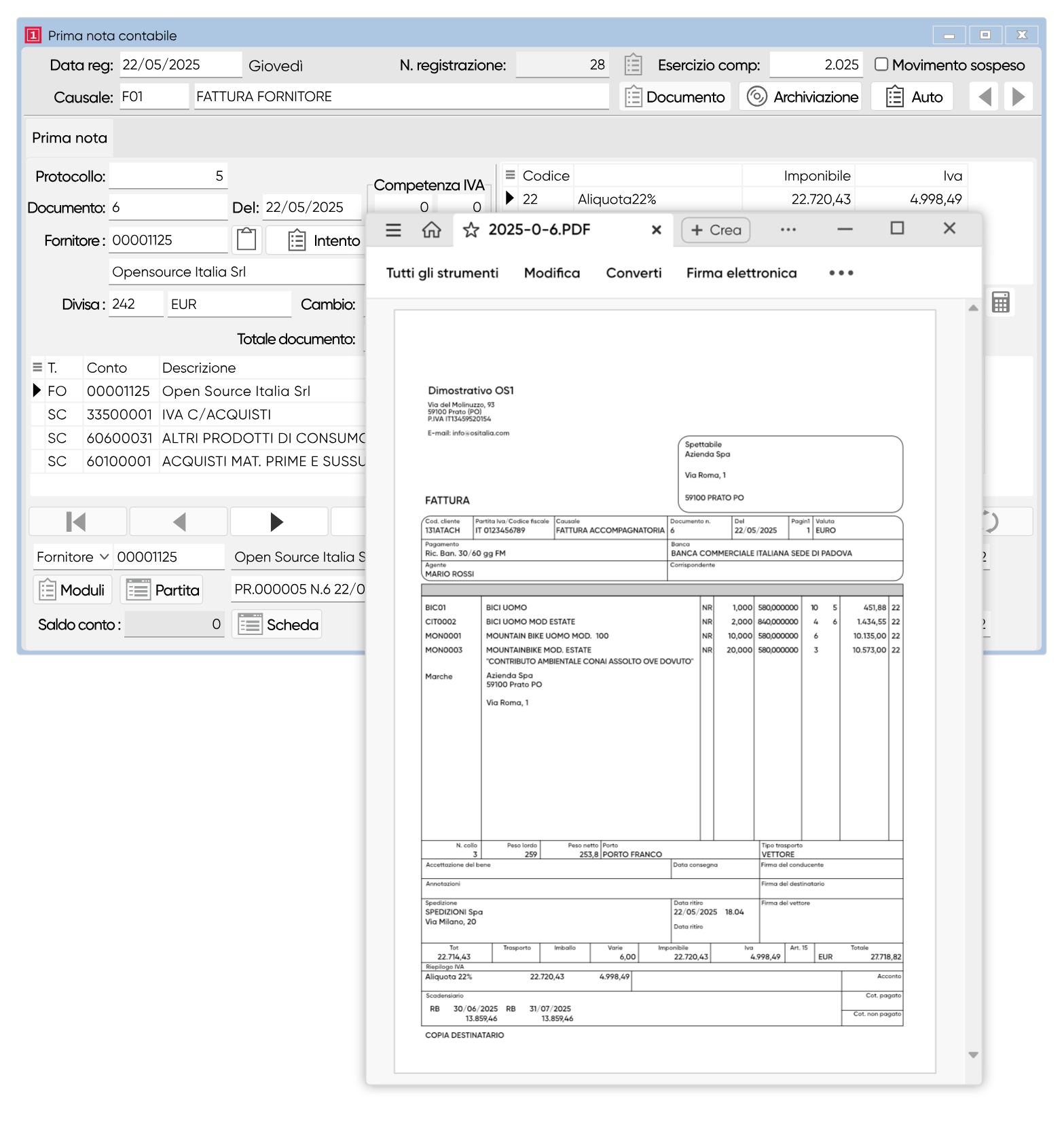Click the Protocollo input field
Image resolution: width=1064 pixels, height=1126 pixels.
pos(168,176)
